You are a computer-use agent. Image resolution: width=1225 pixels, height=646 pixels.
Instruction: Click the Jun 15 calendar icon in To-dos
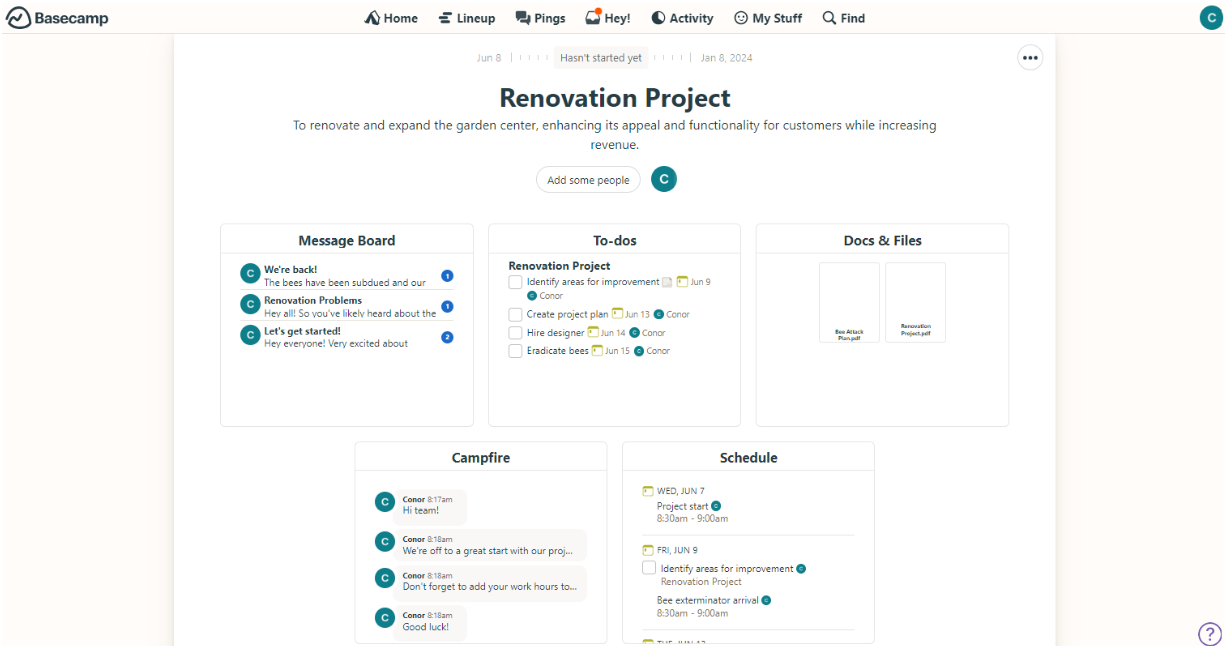[598, 350]
